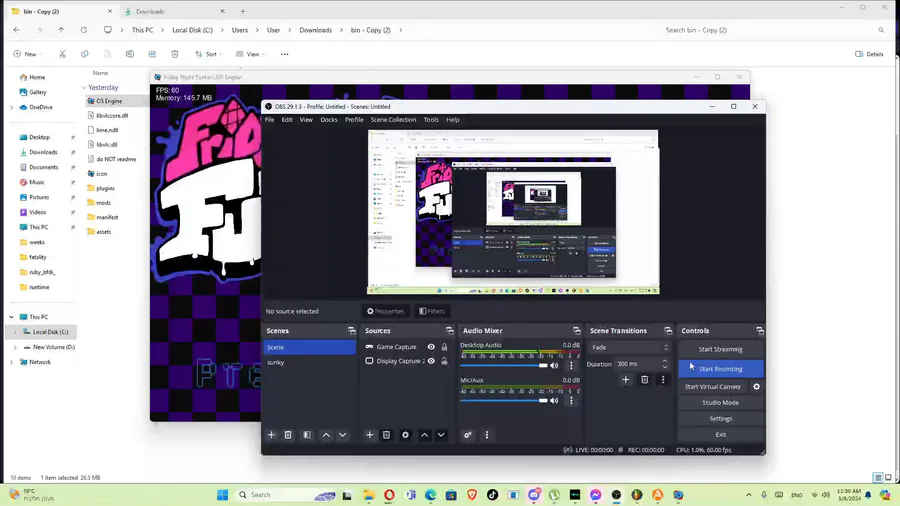This screenshot has height=506, width=900.
Task: Click Start Recording button
Action: coord(720,369)
